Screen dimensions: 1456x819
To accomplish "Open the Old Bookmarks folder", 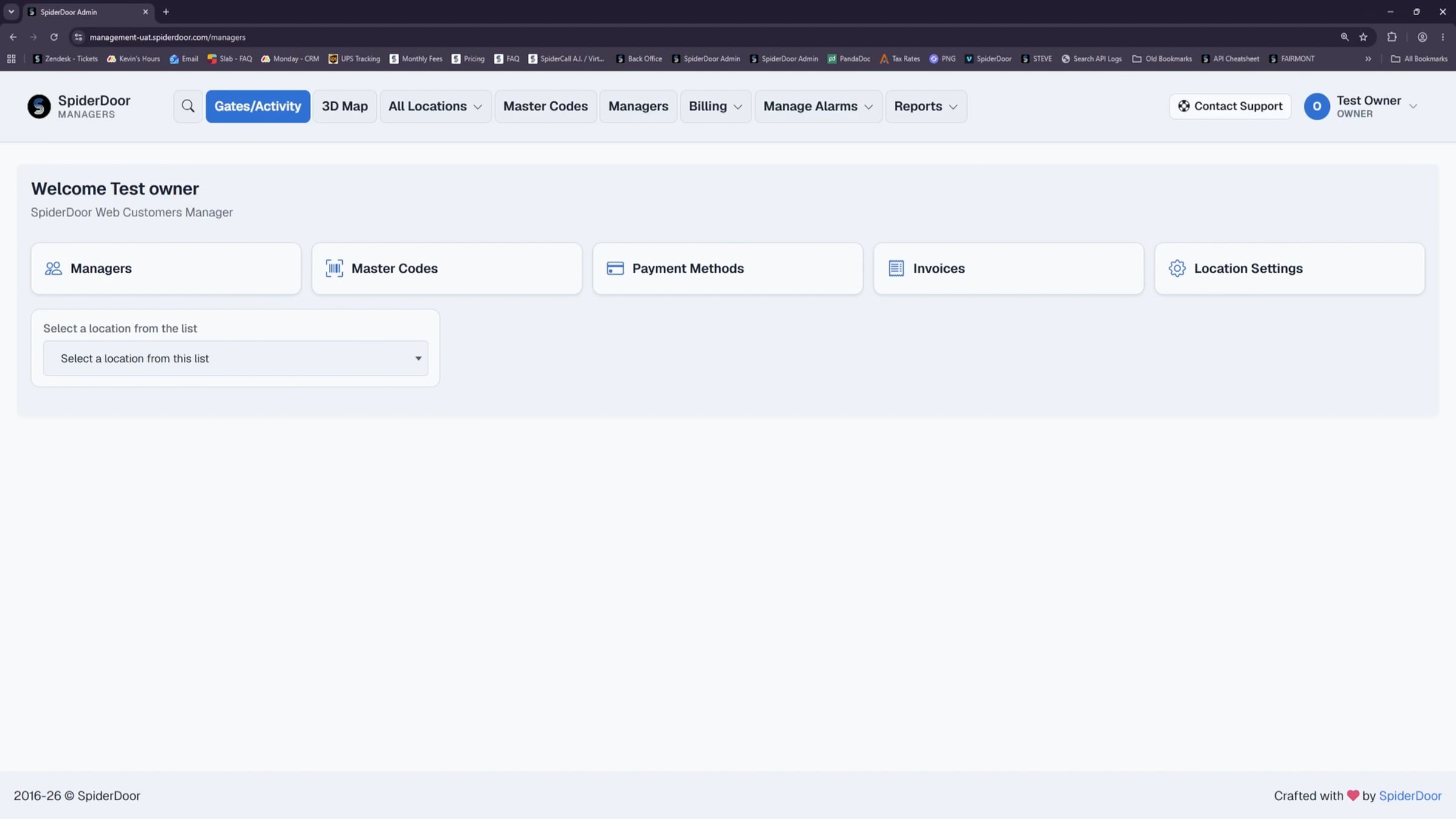I will 1162,59.
